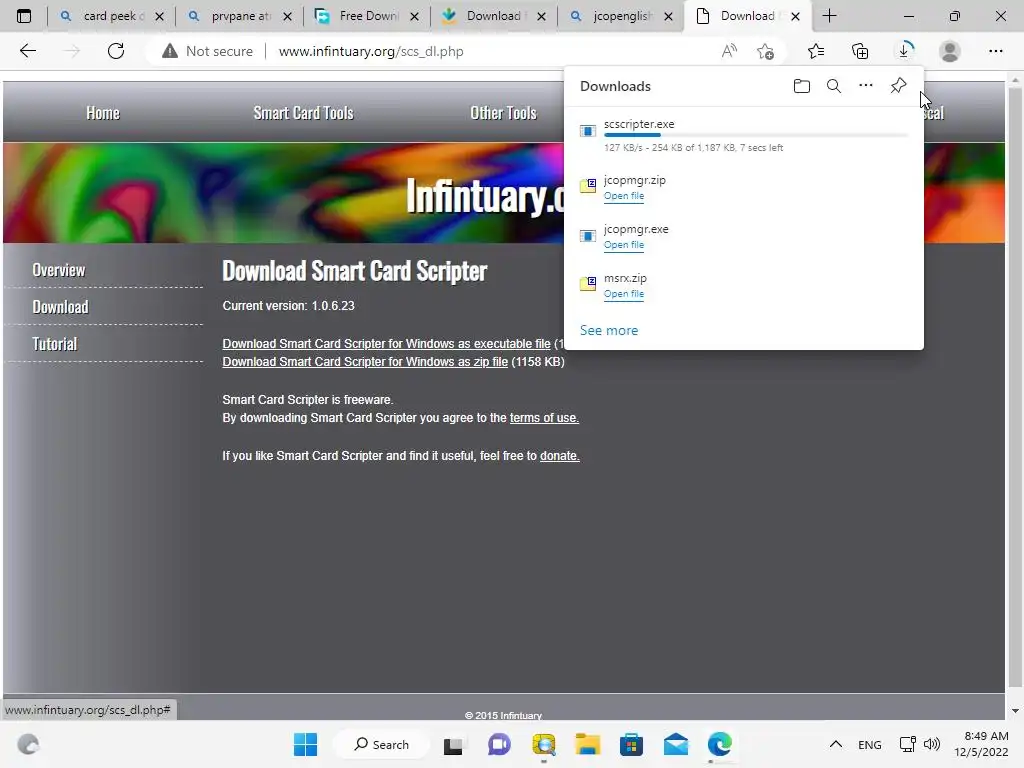Close the prvpane tab

(287, 16)
